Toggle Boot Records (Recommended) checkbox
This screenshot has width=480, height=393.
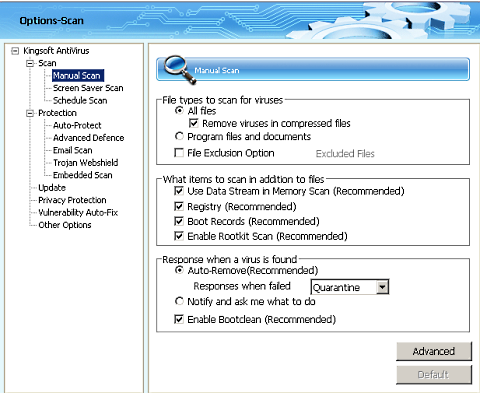(x=179, y=221)
